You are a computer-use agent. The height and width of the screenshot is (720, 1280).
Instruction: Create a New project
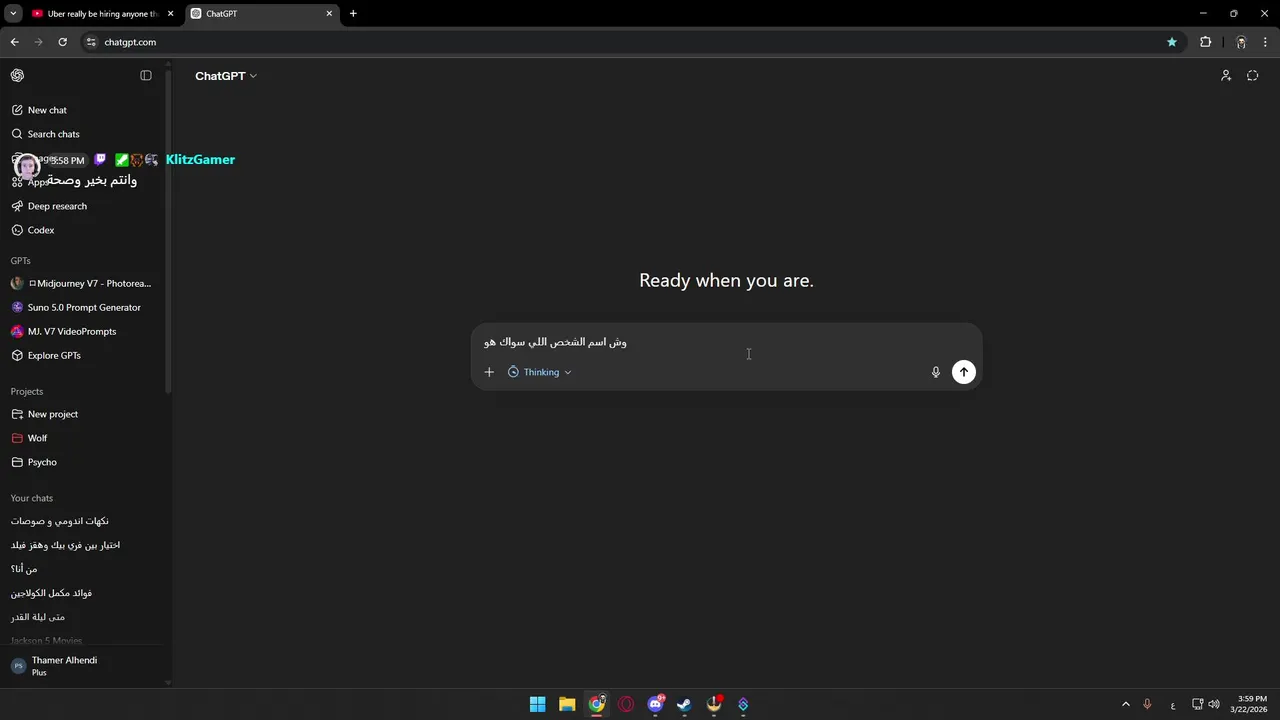tap(84, 414)
